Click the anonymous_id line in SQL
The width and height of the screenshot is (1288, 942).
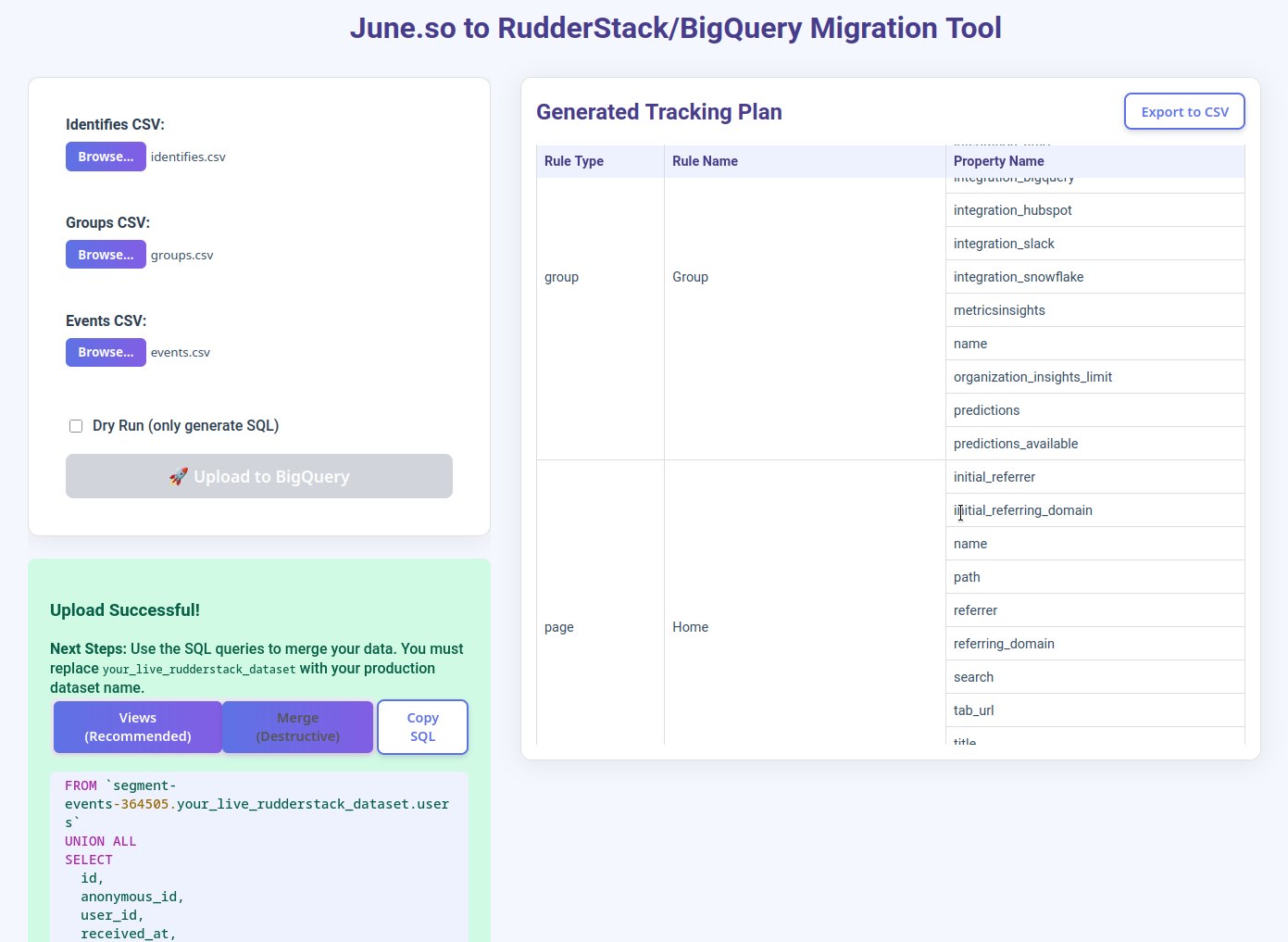coord(132,897)
